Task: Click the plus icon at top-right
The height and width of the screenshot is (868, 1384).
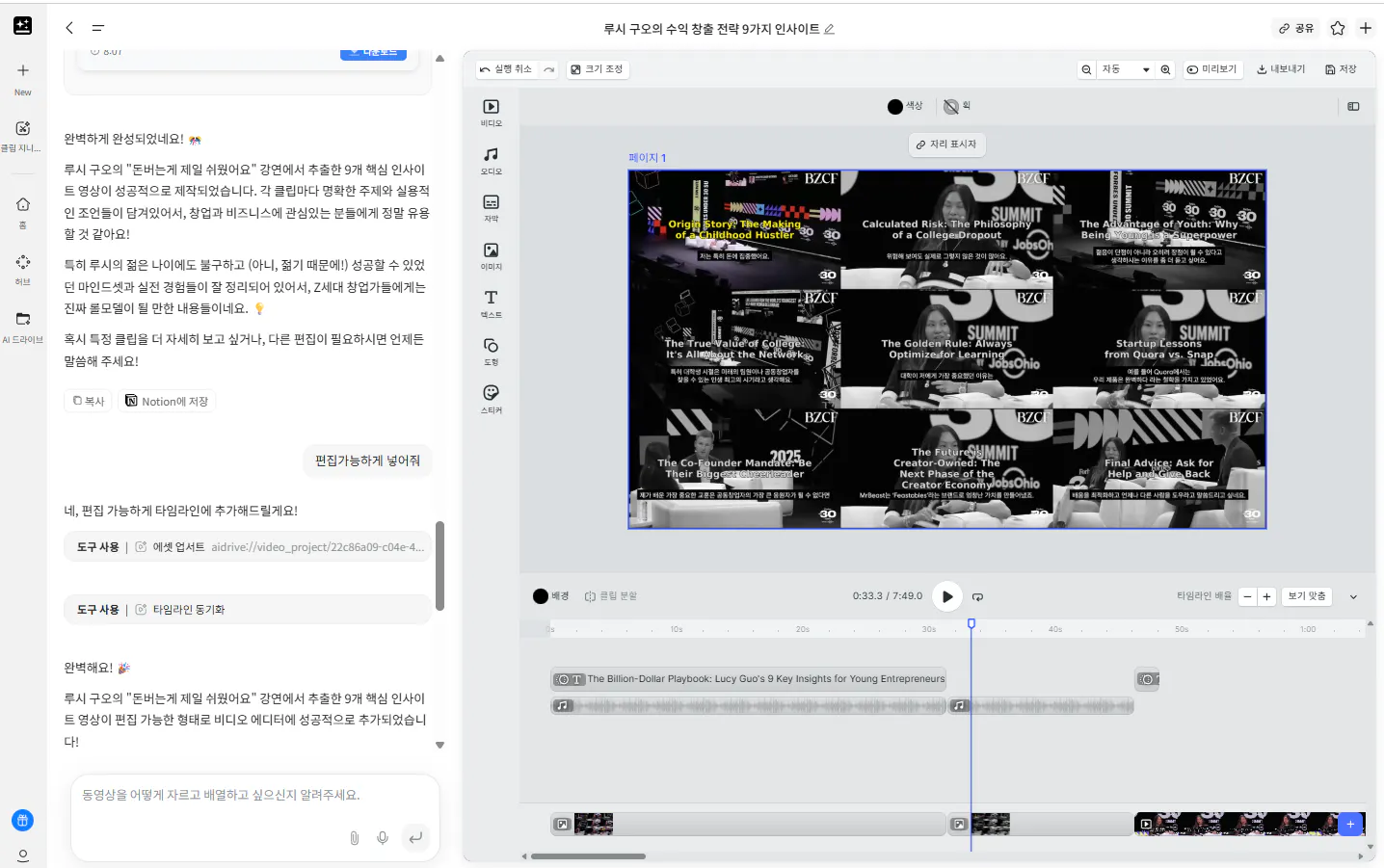Action: coord(1366,28)
